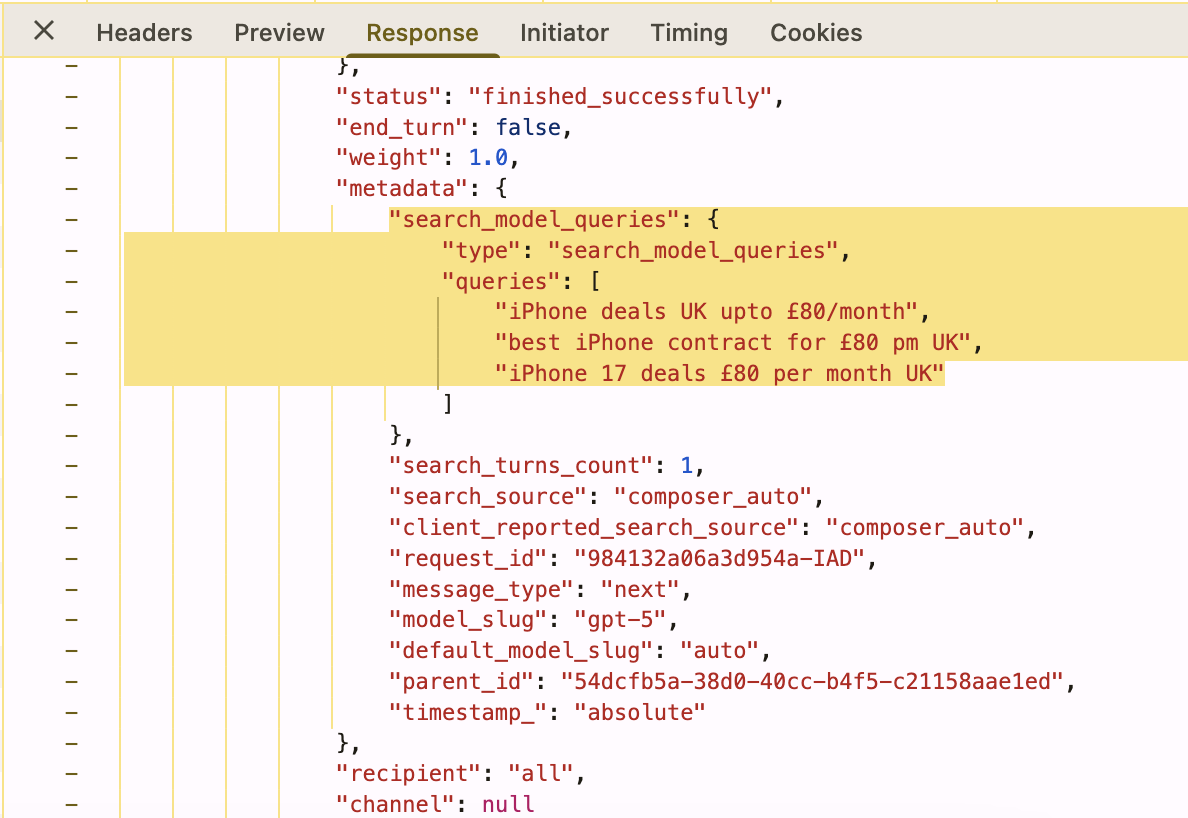Click the search_turns_count value 1
Screen dimensions: 1188x818
pyautogui.click(x=686, y=466)
